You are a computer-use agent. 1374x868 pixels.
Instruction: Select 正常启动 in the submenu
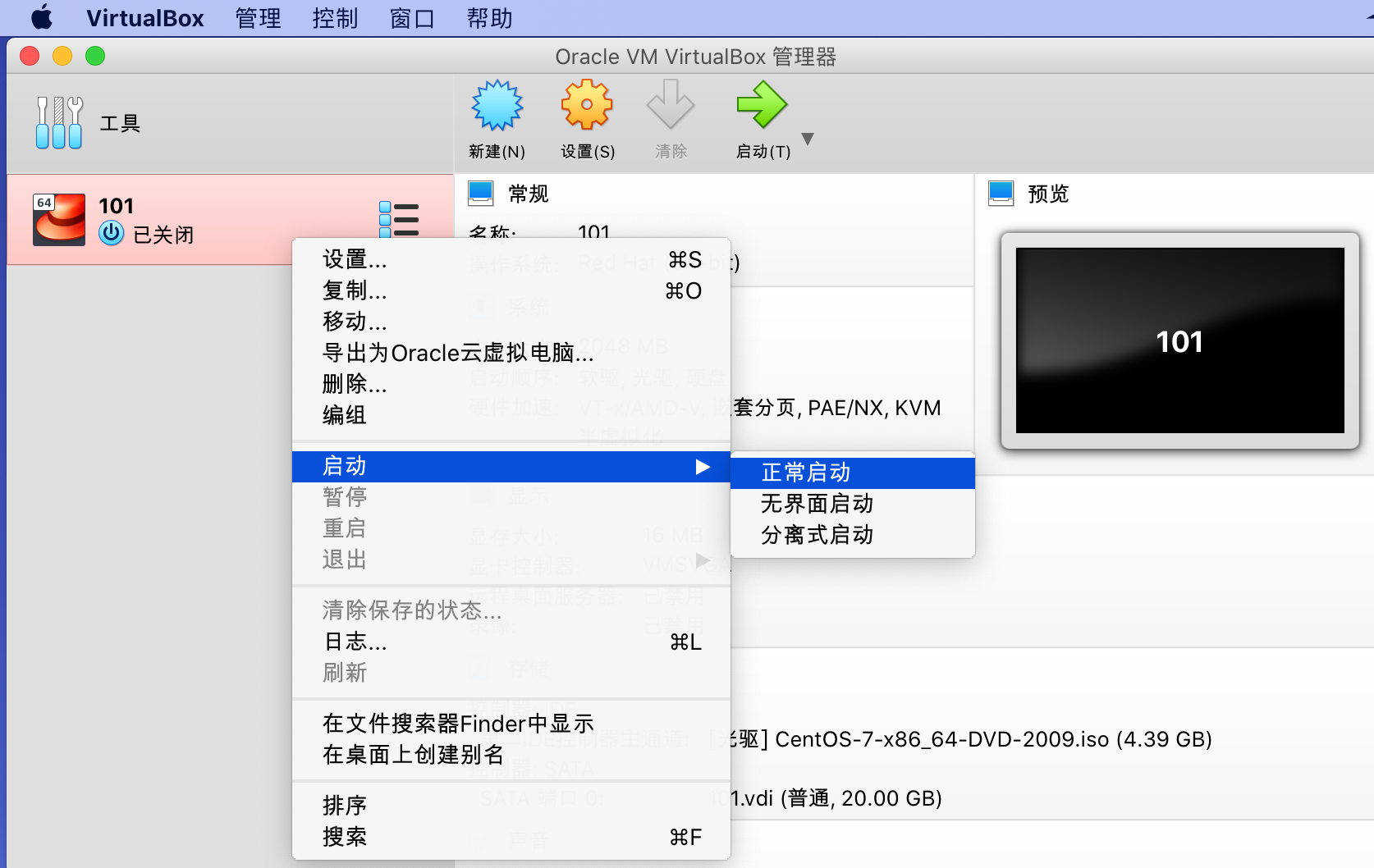[x=852, y=473]
